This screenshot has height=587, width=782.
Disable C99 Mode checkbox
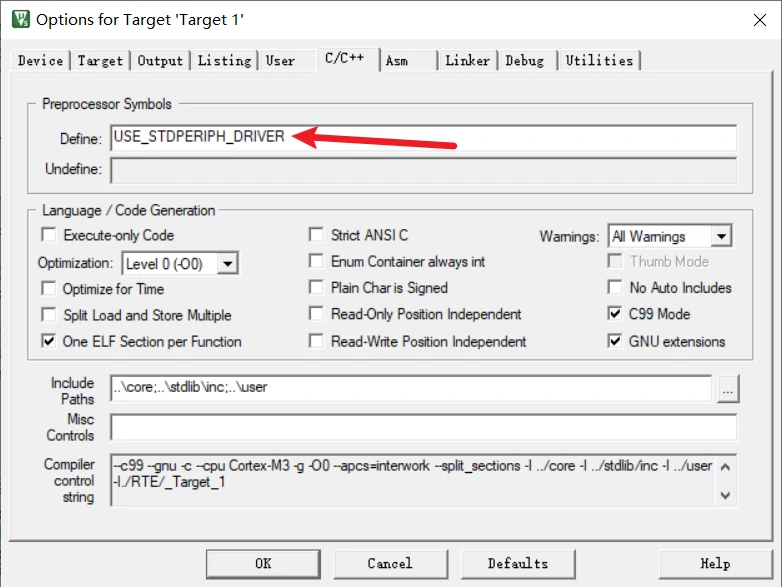614,314
